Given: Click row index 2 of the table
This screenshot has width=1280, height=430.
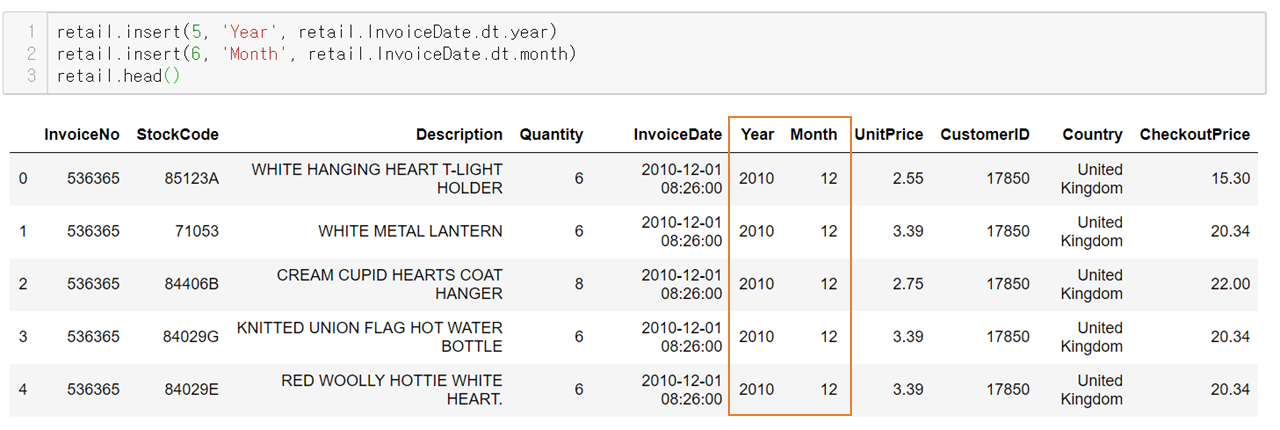Looking at the screenshot, I should click(x=23, y=284).
